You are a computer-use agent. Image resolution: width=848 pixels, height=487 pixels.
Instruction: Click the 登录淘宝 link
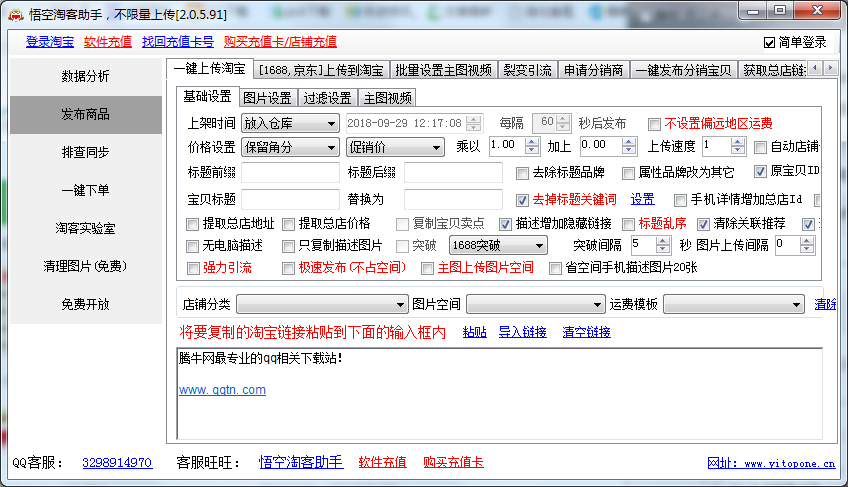pos(50,42)
